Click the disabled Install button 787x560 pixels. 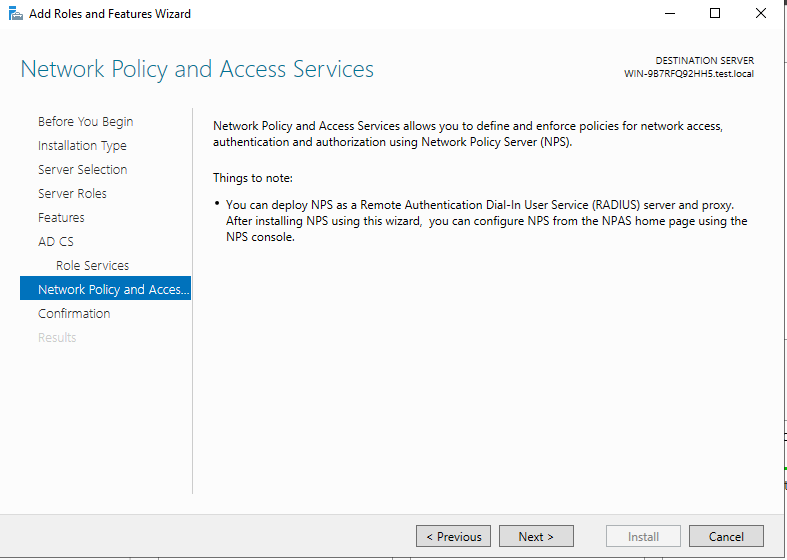643,536
